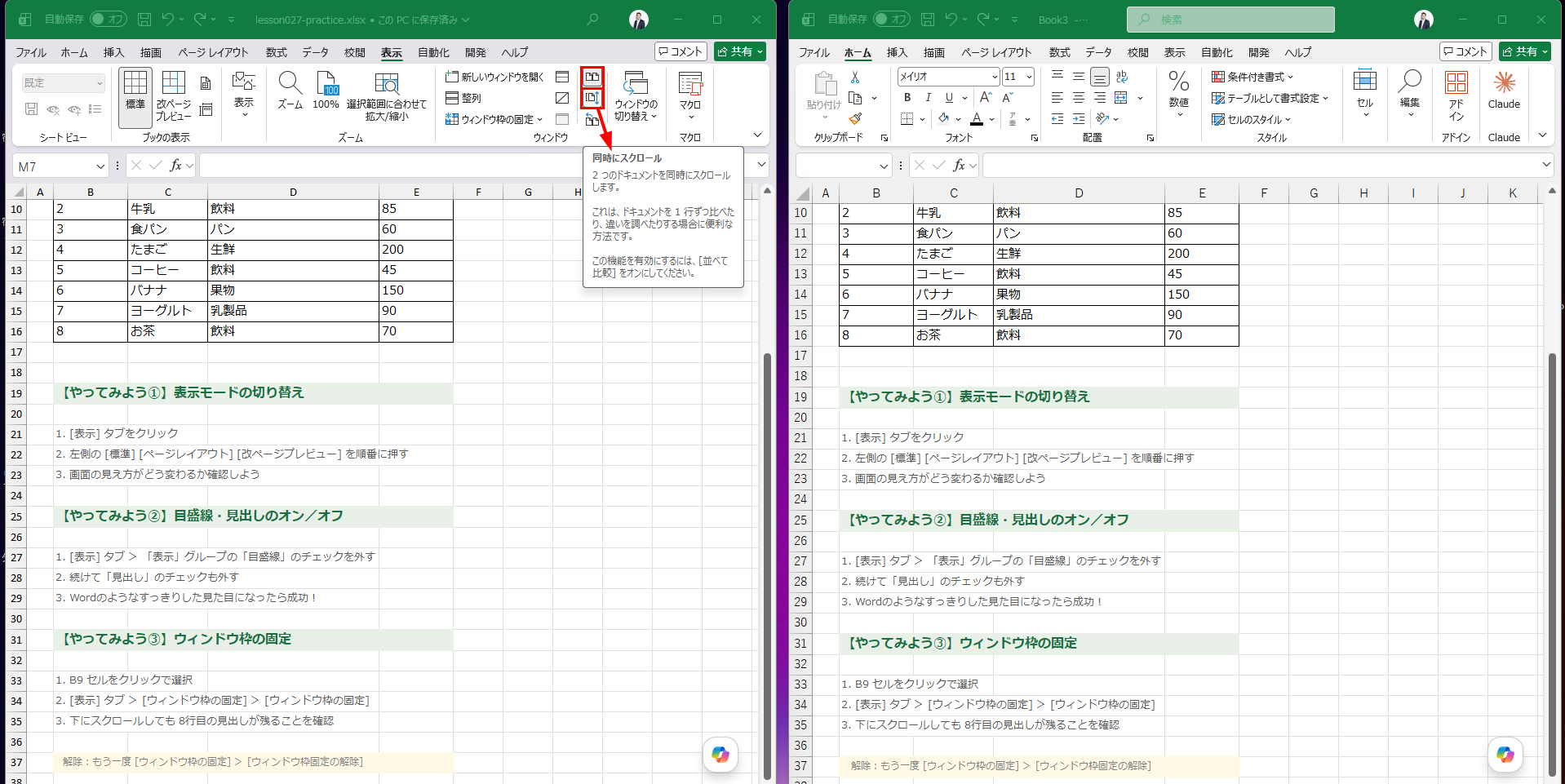
Task: Open font name メイリオ dropdown in Book3
Action: [x=995, y=77]
